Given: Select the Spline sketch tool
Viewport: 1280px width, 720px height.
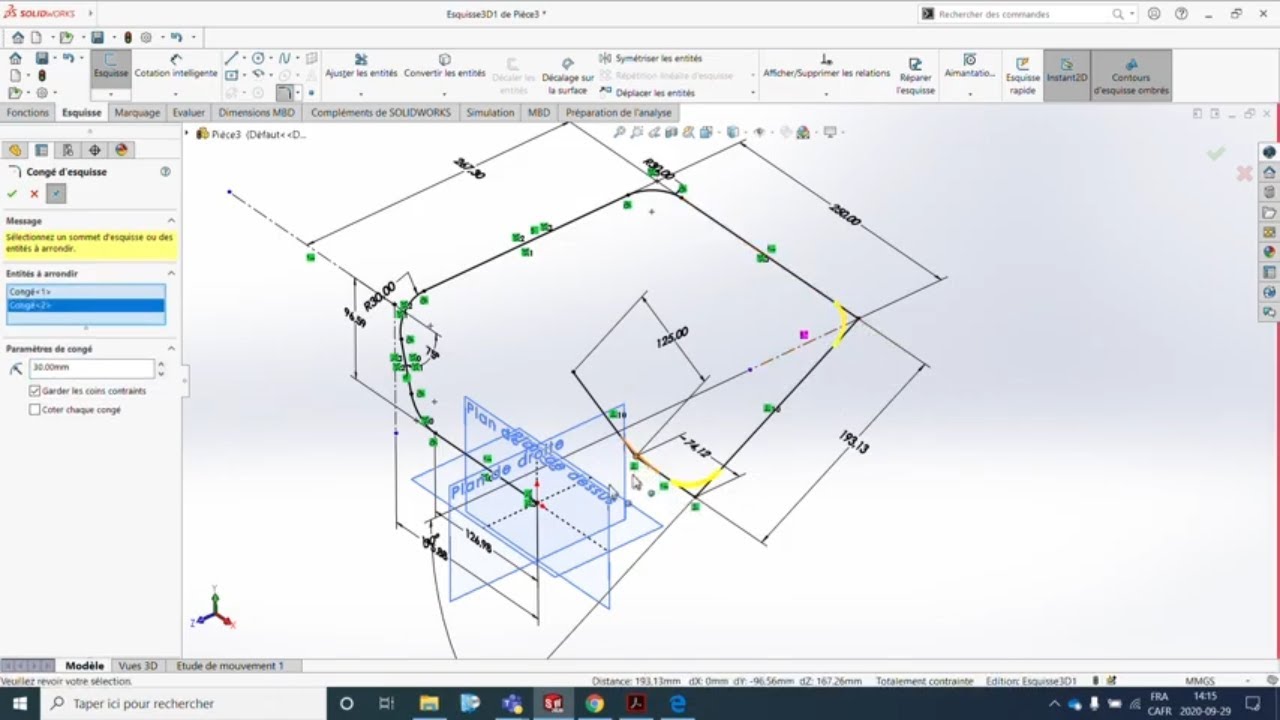Looking at the screenshot, I should coord(284,59).
